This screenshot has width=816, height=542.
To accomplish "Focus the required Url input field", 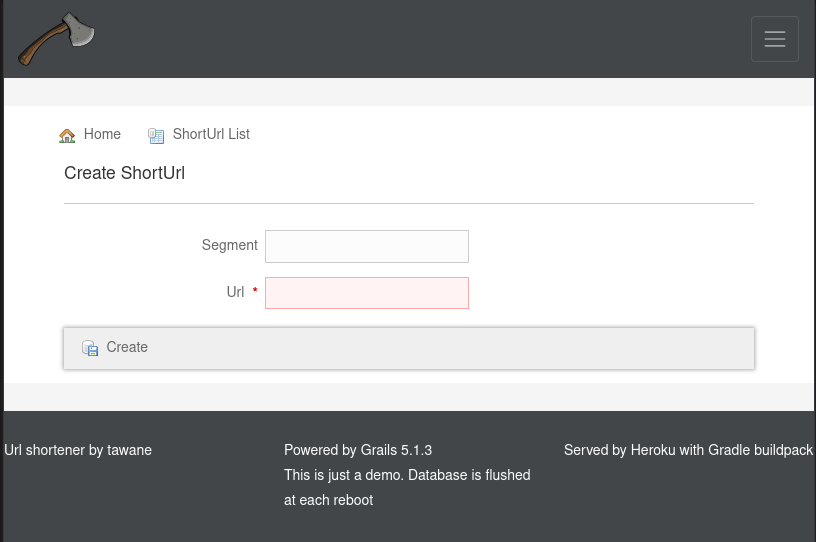I will 366,293.
